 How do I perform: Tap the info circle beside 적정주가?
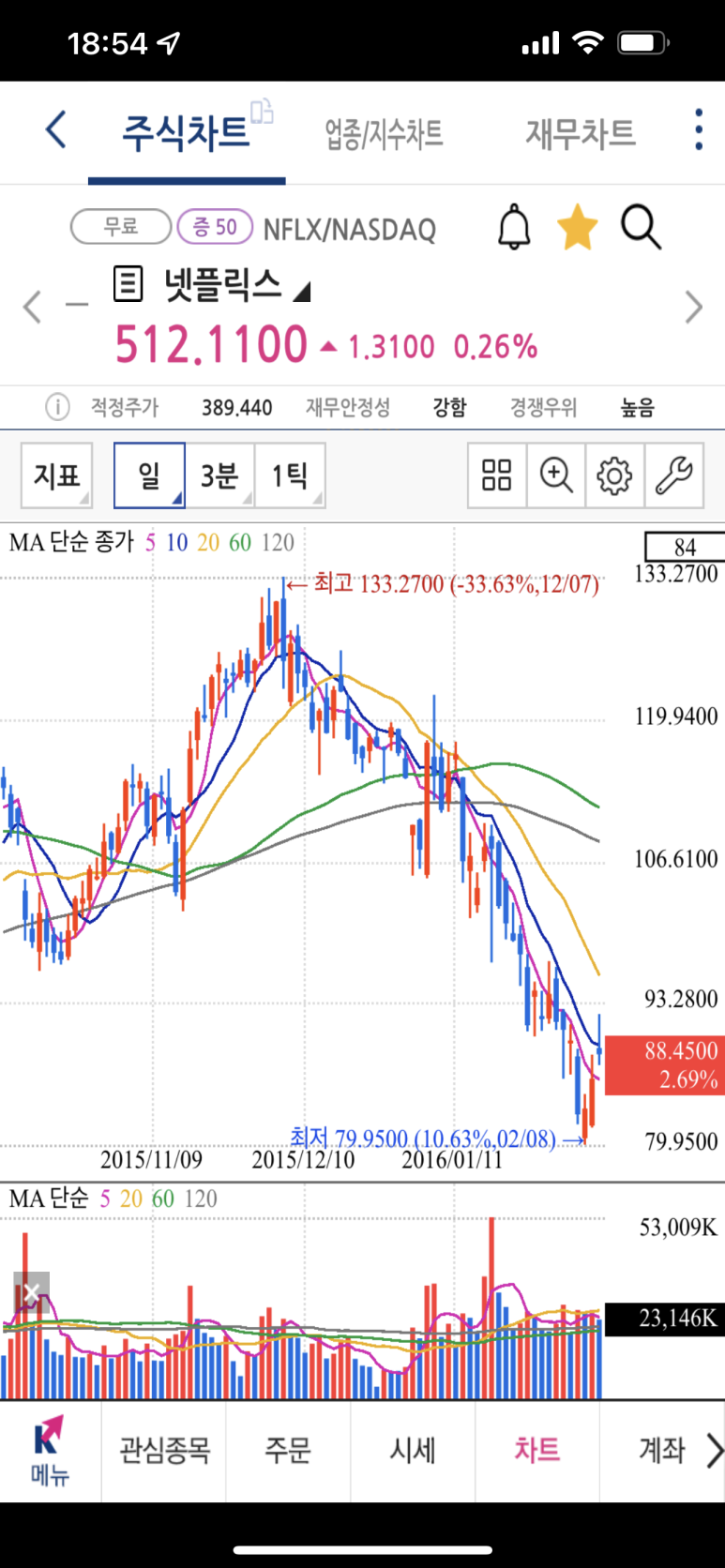[x=57, y=407]
